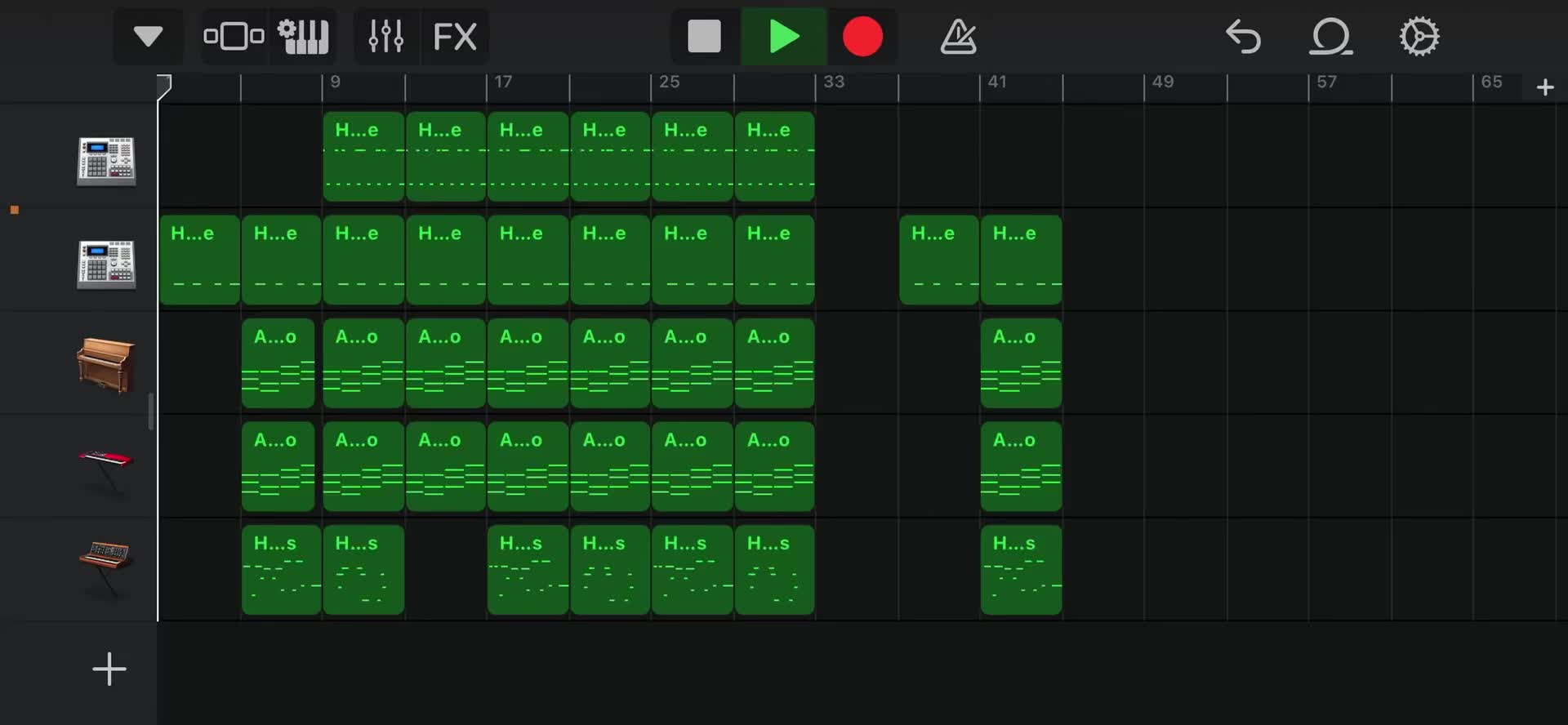Select first A...o region on red keyboard track
1568x725 pixels.
(278, 466)
